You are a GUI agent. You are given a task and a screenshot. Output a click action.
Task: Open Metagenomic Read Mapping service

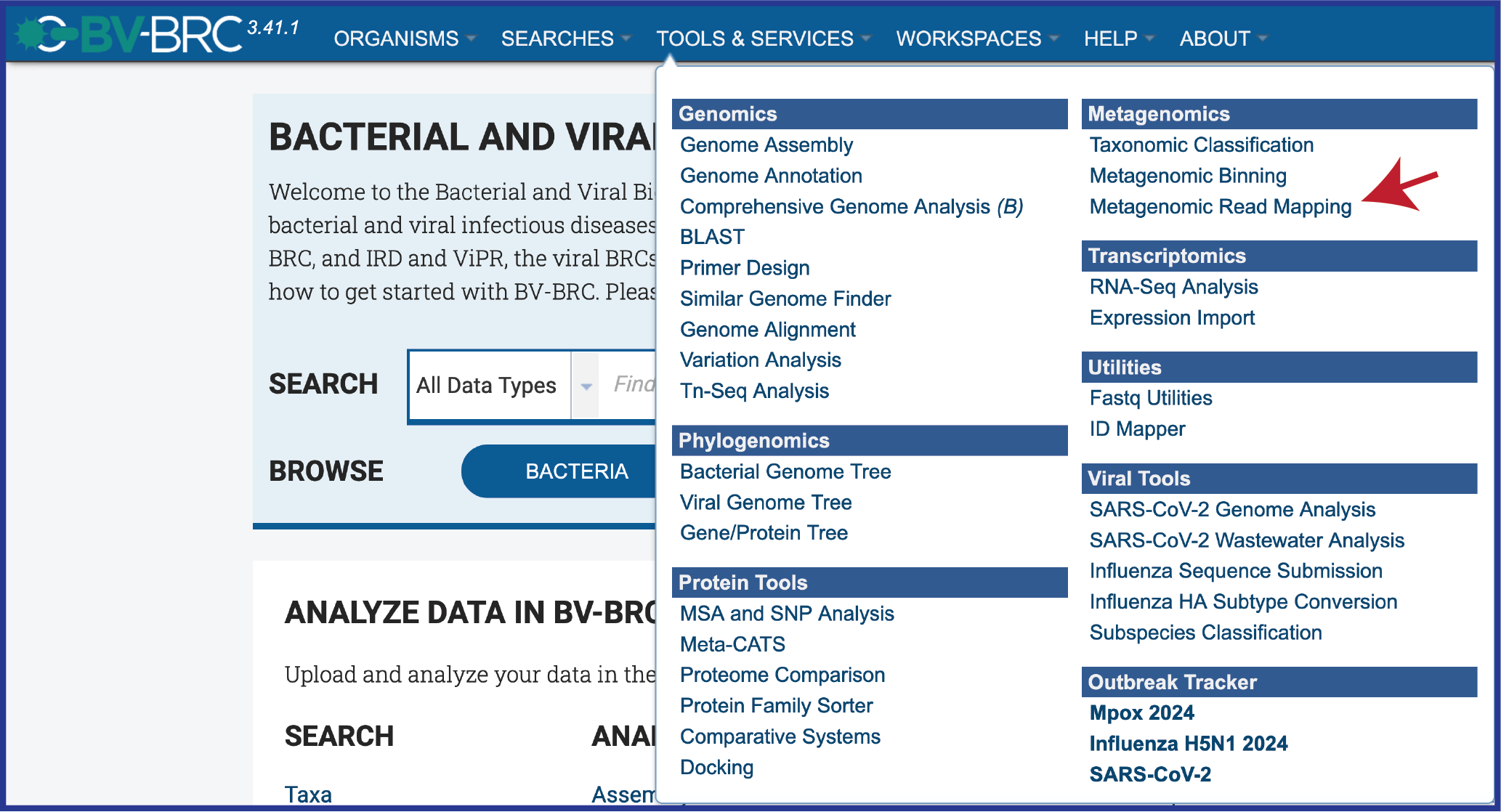pyautogui.click(x=1221, y=207)
